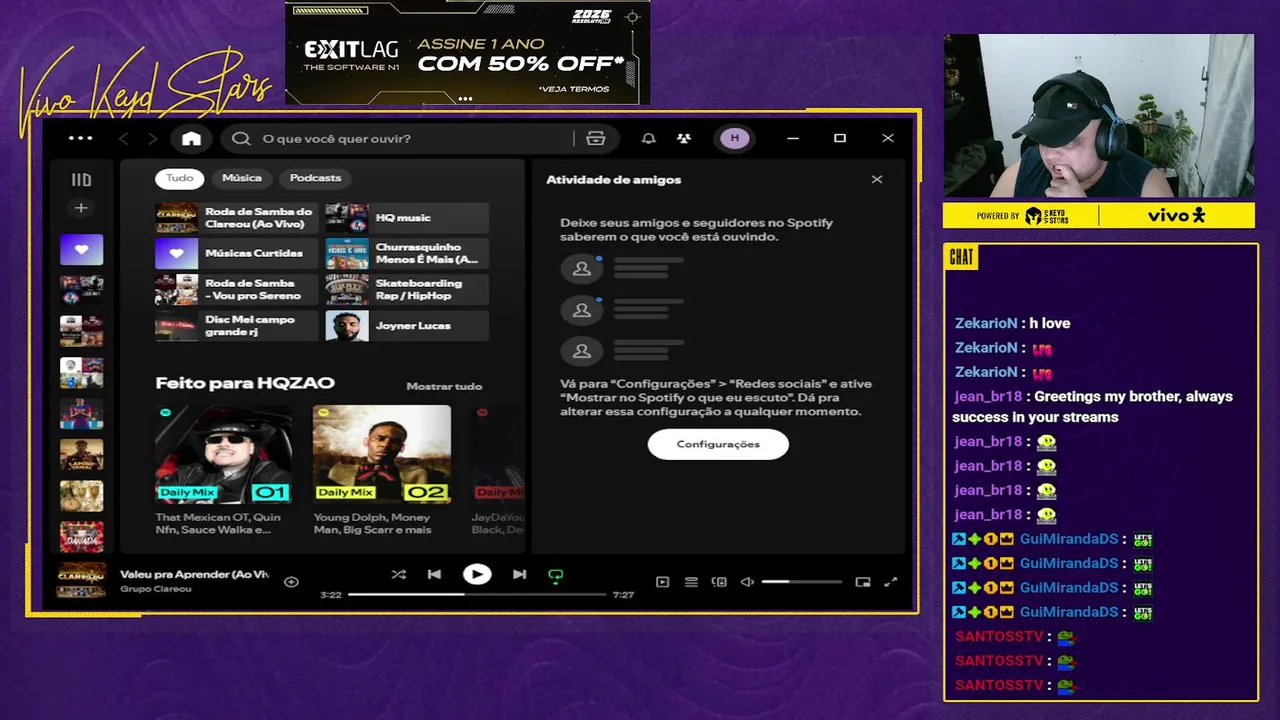Open the Spotify three-dots menu
Image resolution: width=1280 pixels, height=720 pixels.
(80, 138)
